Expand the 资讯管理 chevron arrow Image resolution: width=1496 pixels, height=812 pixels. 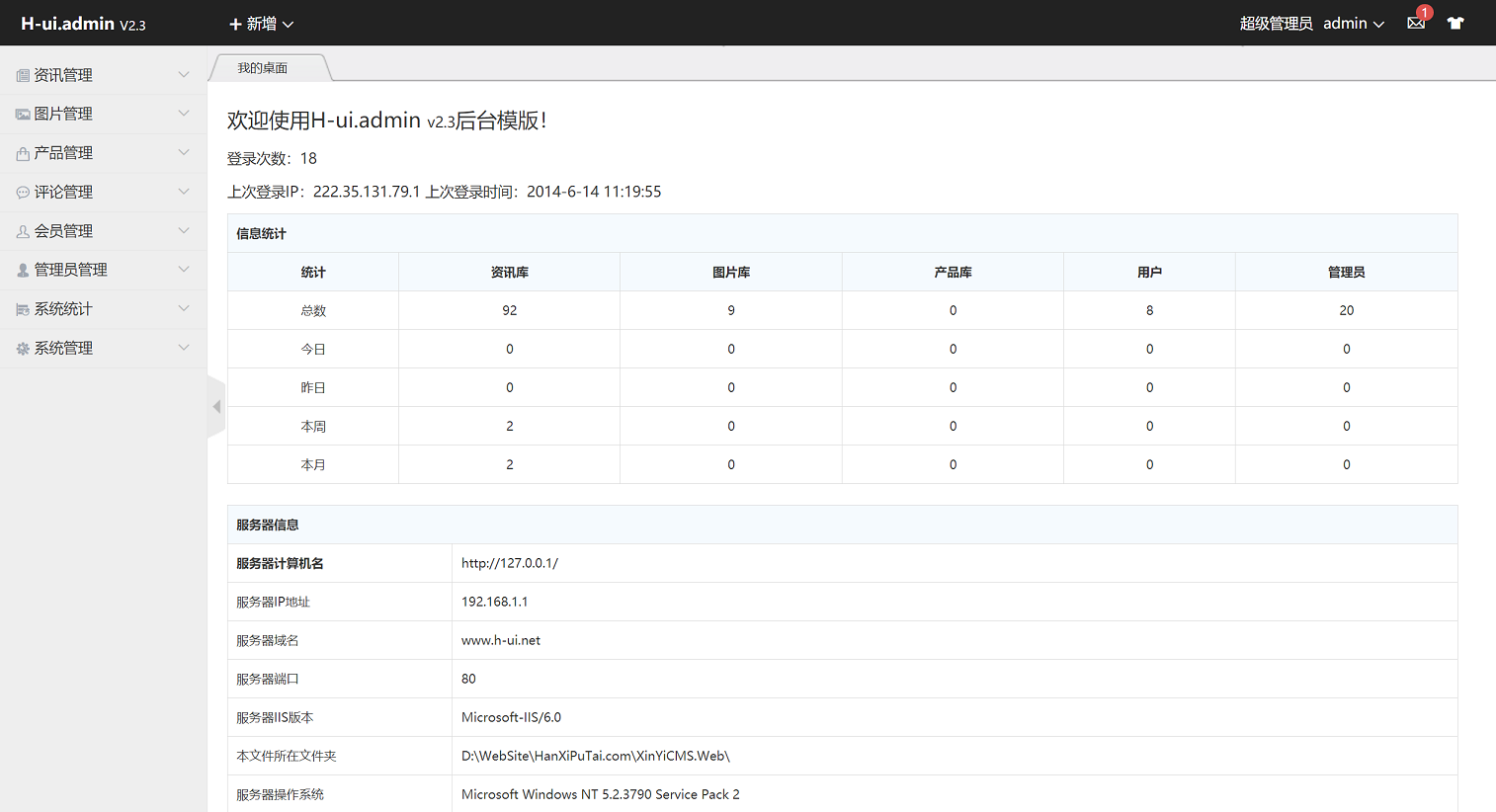pyautogui.click(x=184, y=75)
